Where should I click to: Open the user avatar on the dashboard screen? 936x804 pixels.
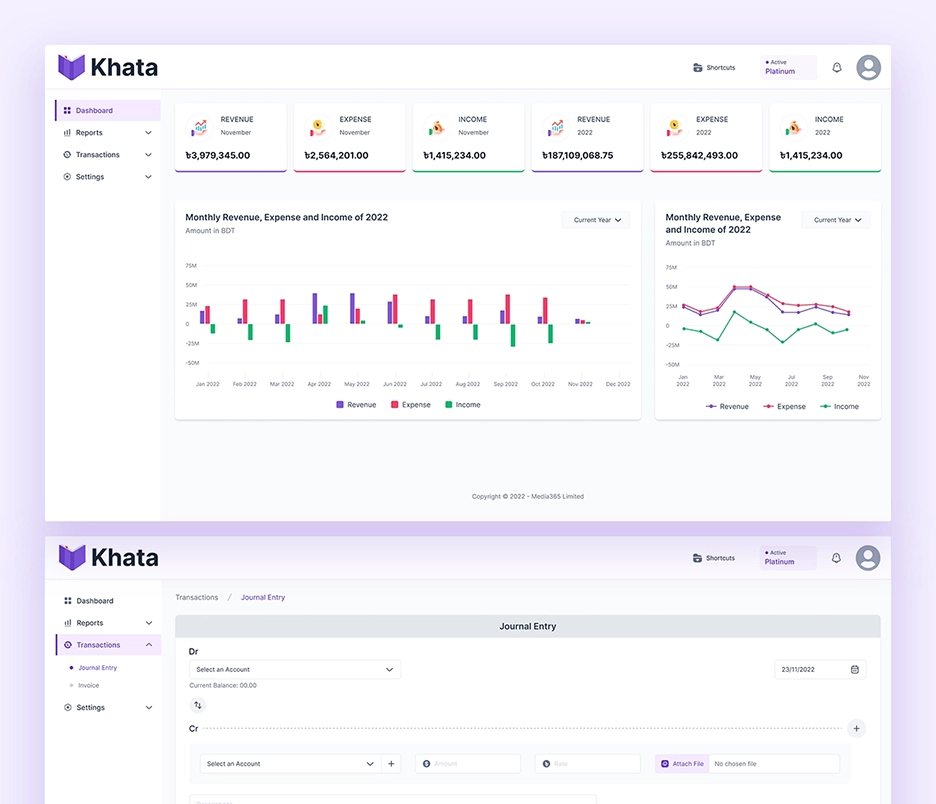869,67
